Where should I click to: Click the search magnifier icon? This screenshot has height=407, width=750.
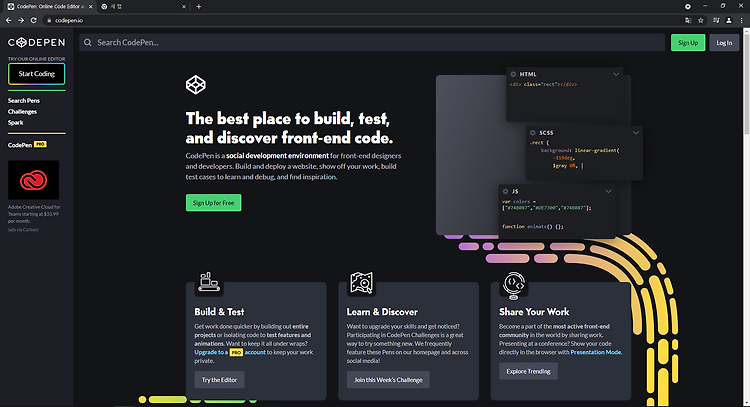[x=88, y=43]
